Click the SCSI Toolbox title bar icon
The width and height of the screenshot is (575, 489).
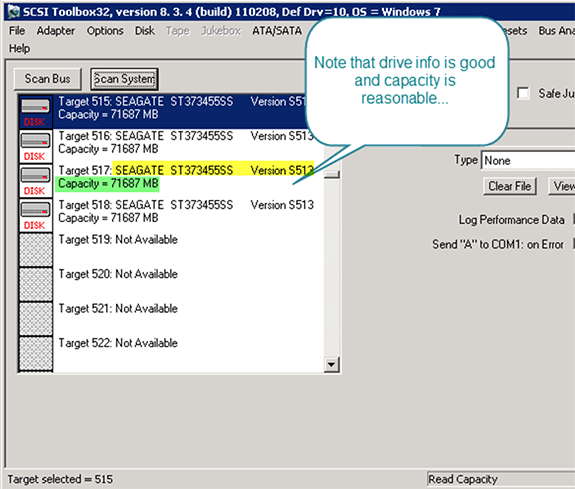click(x=14, y=11)
